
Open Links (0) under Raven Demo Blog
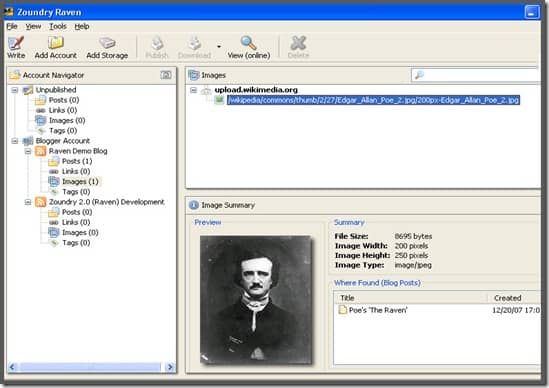(76, 171)
